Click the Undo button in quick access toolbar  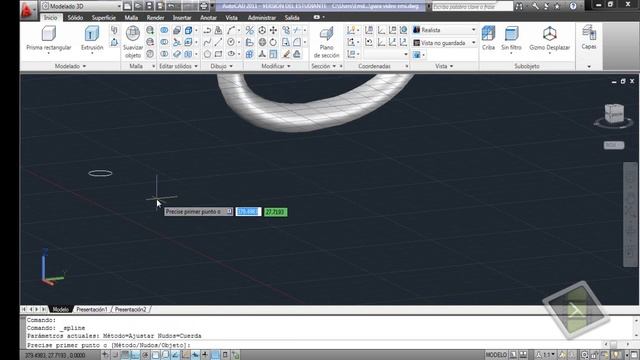(171, 6)
